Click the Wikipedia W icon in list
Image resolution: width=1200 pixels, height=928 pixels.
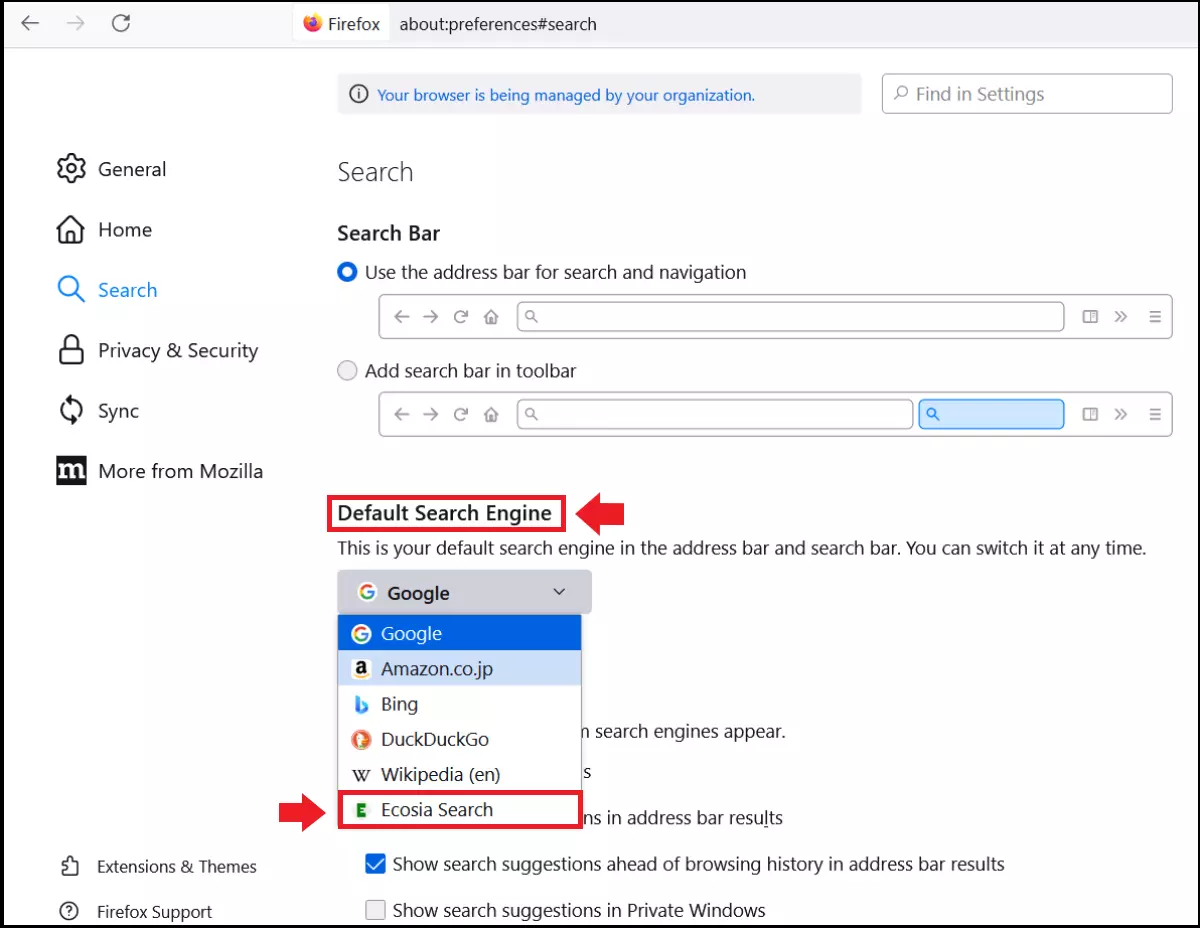pyautogui.click(x=361, y=775)
